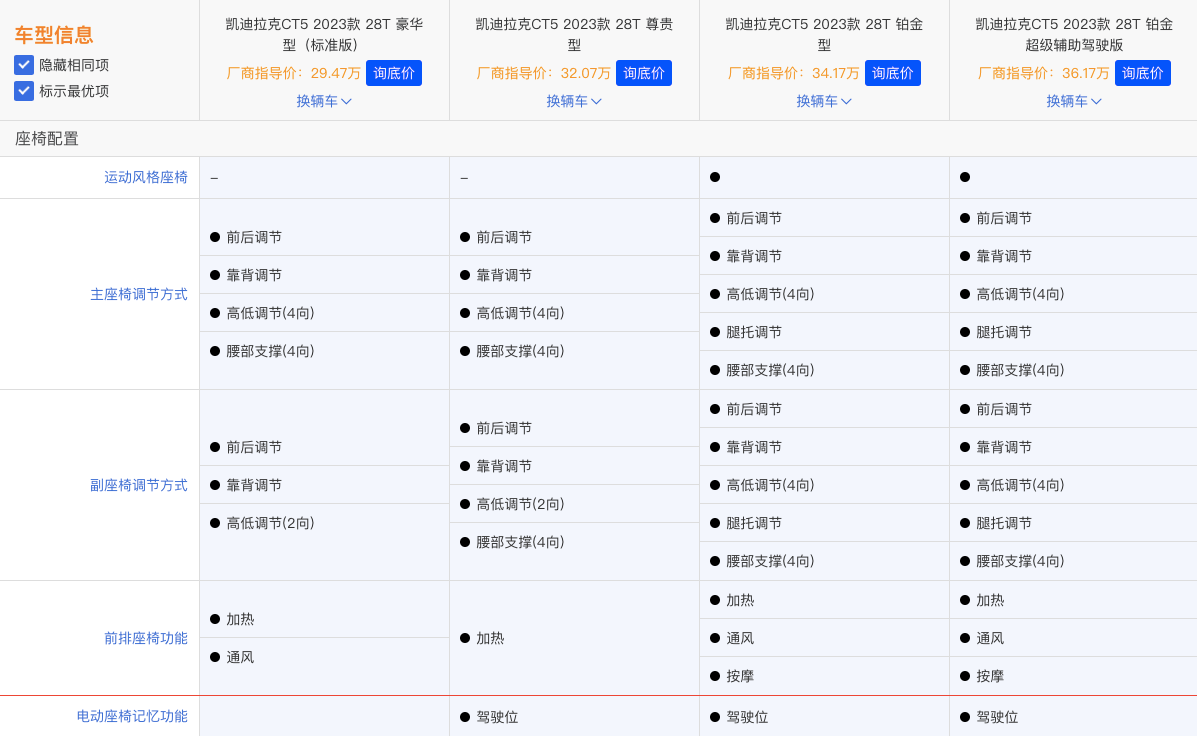
Task: Click 加热 in 尊贵型 前排座椅功能 cell
Action: pyautogui.click(x=490, y=638)
